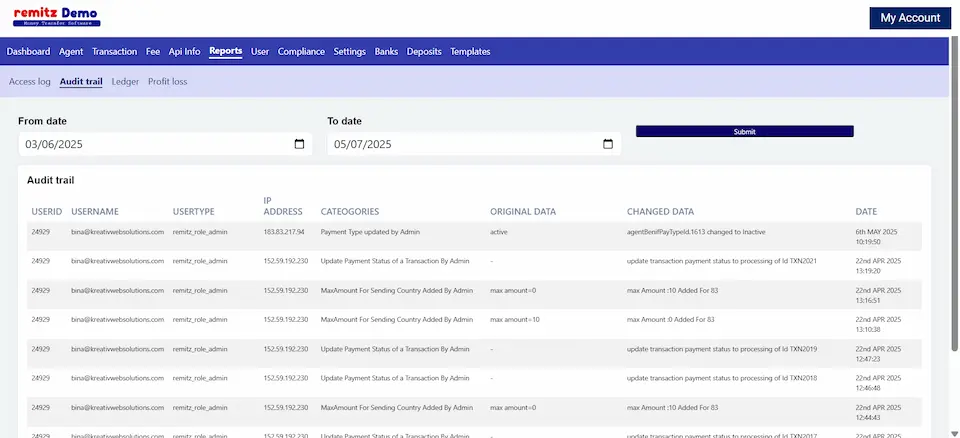Select the Deposits menu item
The height and width of the screenshot is (438, 960).
[x=424, y=51]
